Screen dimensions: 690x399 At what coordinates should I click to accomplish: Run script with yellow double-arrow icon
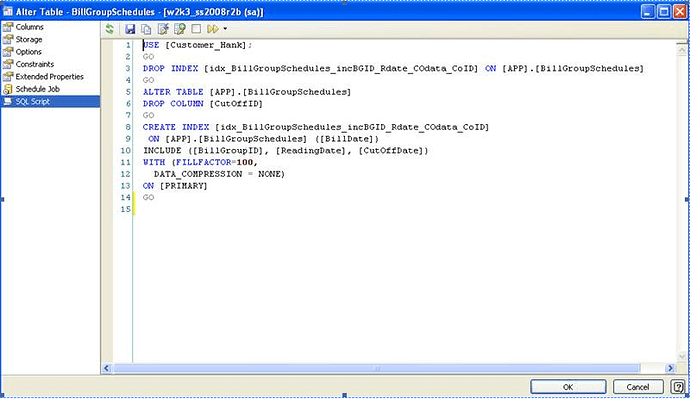(213, 29)
